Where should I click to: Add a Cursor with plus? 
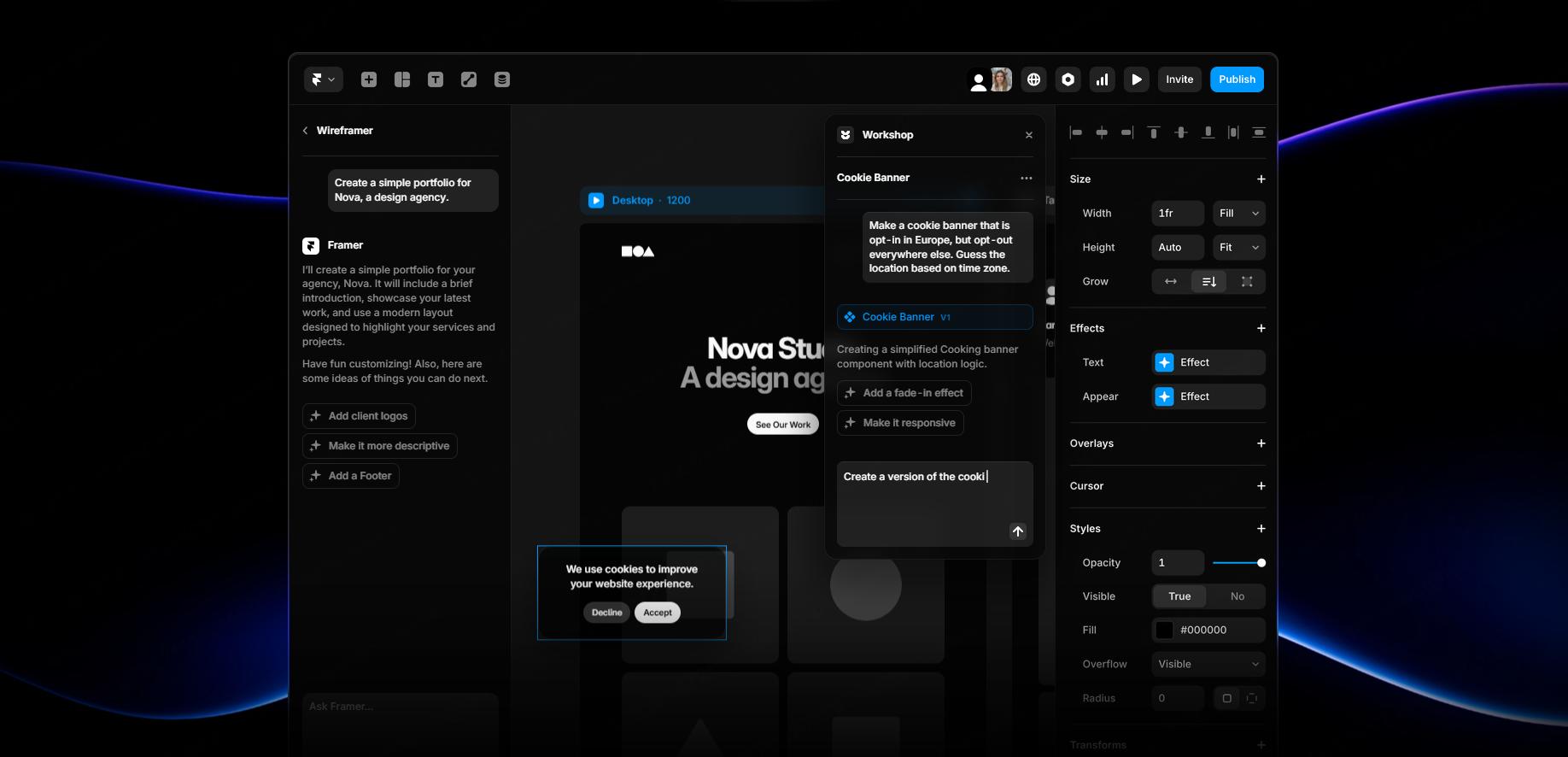(x=1261, y=486)
